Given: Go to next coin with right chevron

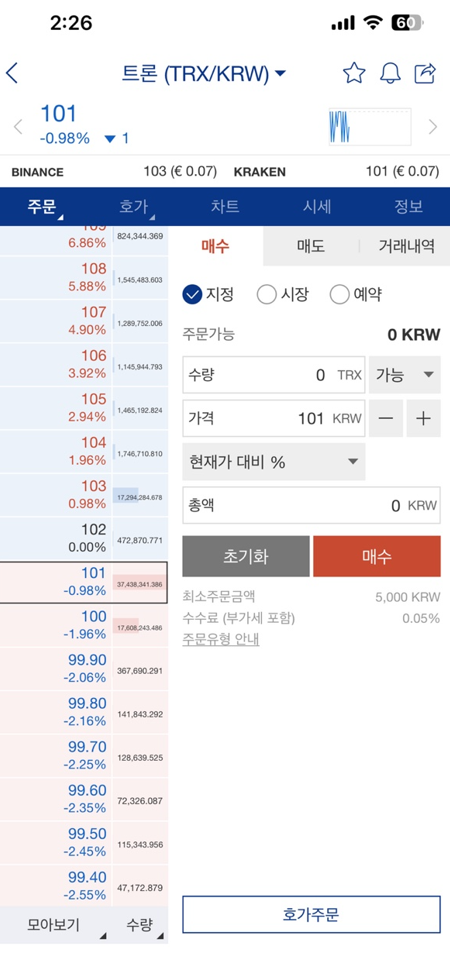Looking at the screenshot, I should (x=433, y=127).
